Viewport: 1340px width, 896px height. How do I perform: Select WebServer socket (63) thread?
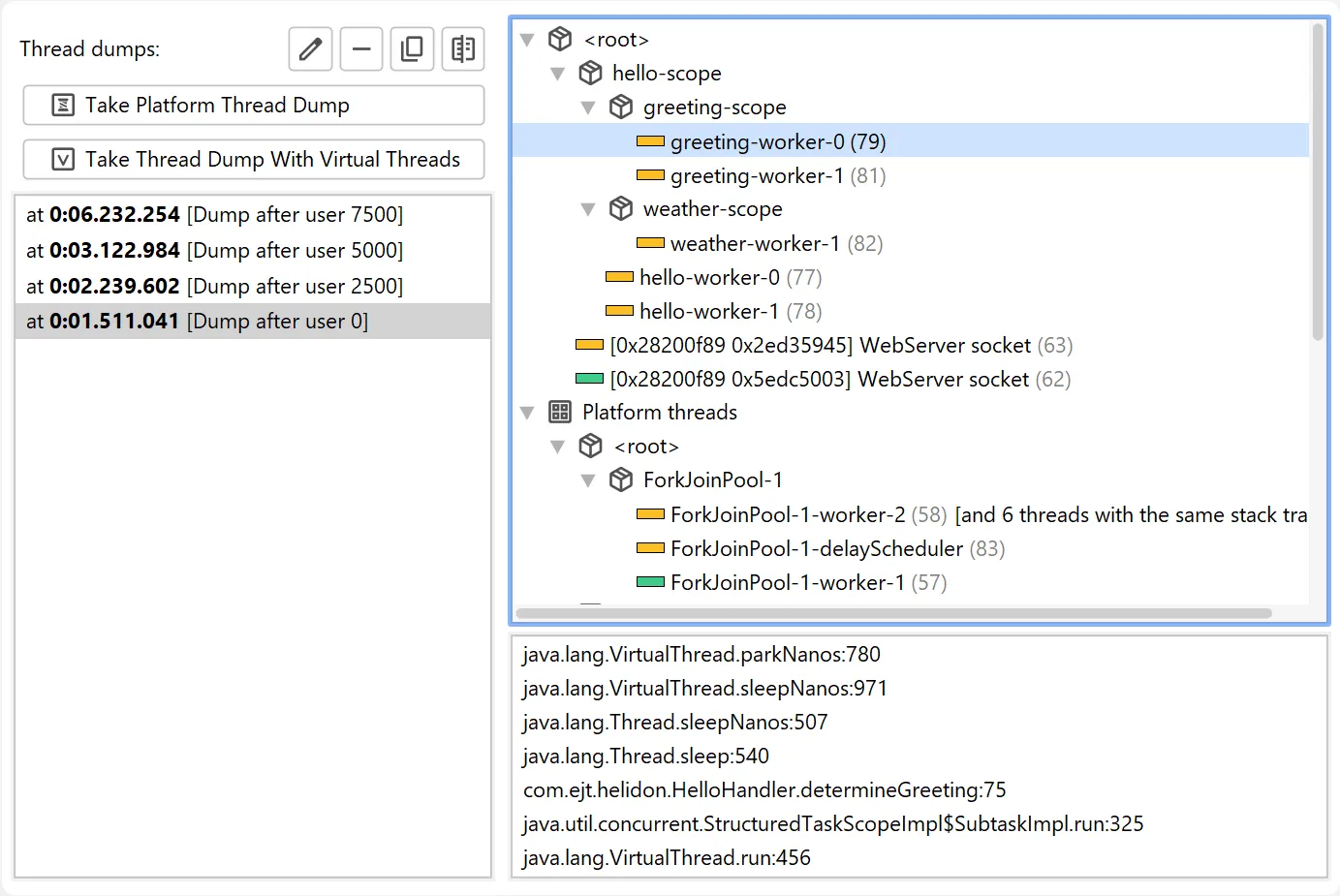point(842,345)
